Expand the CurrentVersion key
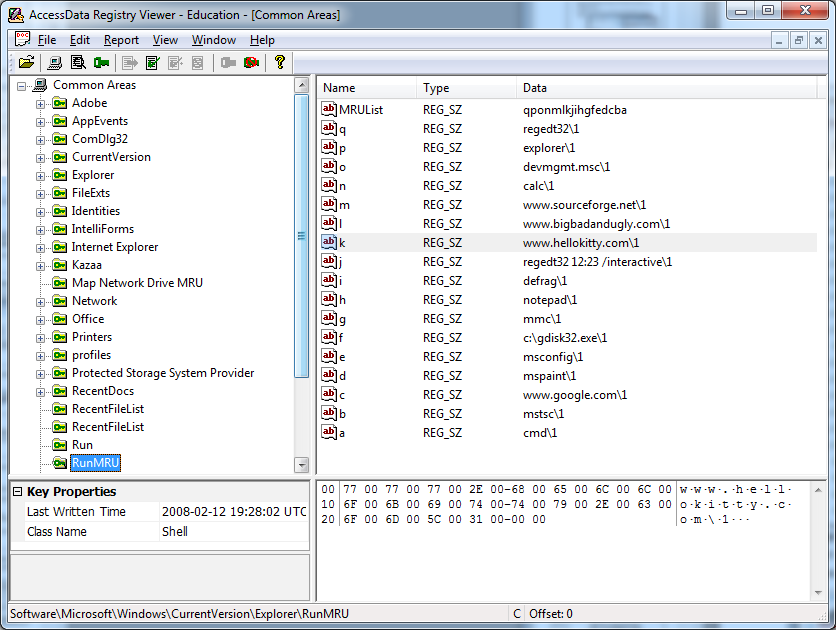 pyautogui.click(x=41, y=158)
